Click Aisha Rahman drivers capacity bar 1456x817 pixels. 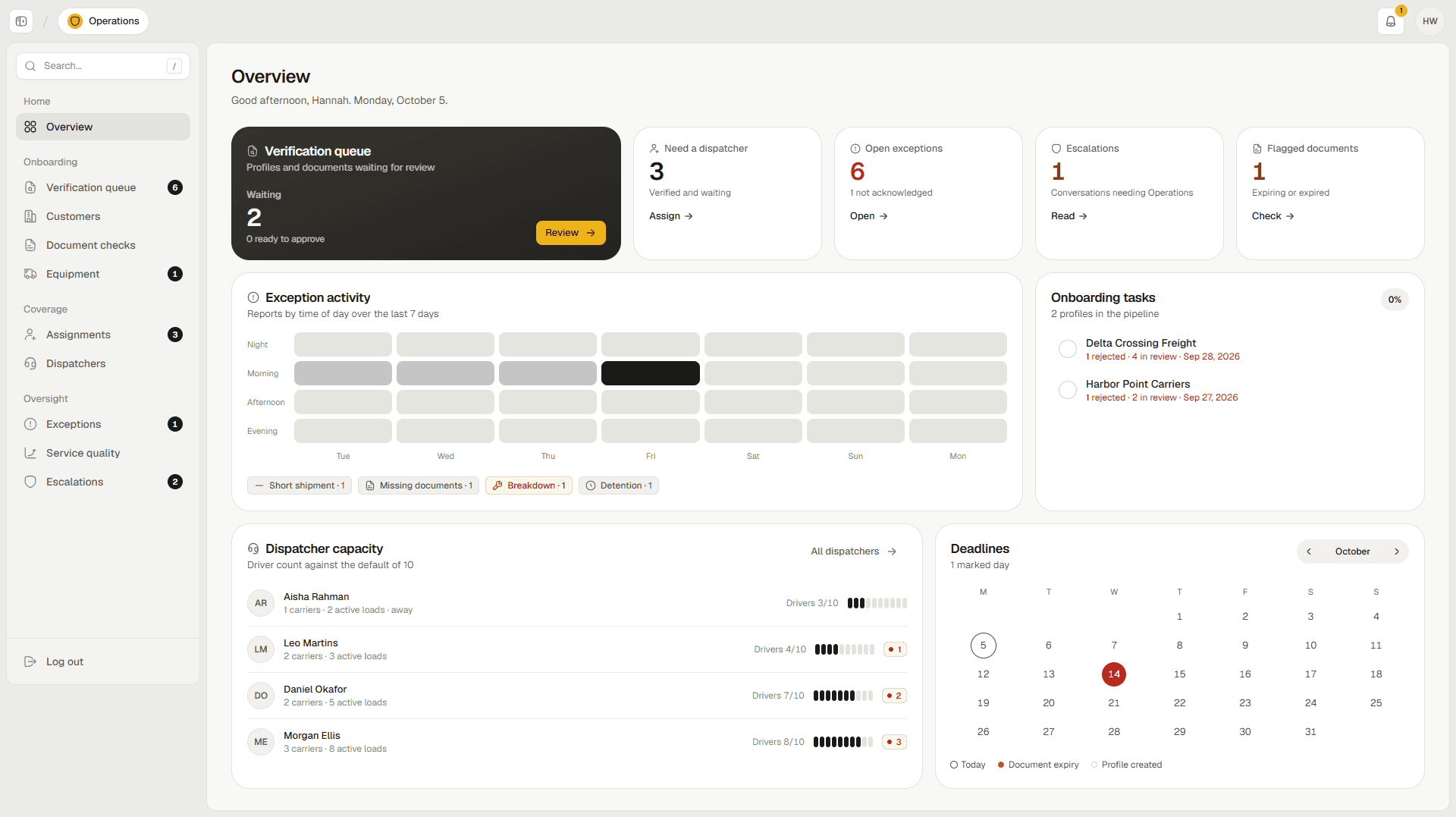coord(877,603)
